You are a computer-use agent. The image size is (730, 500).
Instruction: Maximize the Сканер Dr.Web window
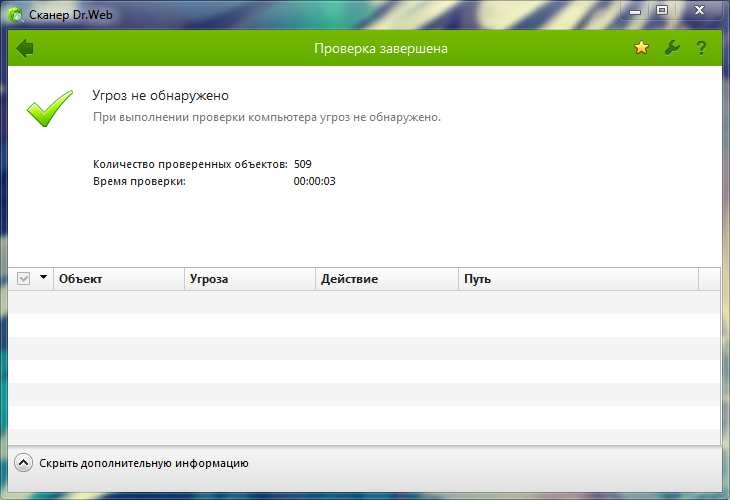pos(662,10)
